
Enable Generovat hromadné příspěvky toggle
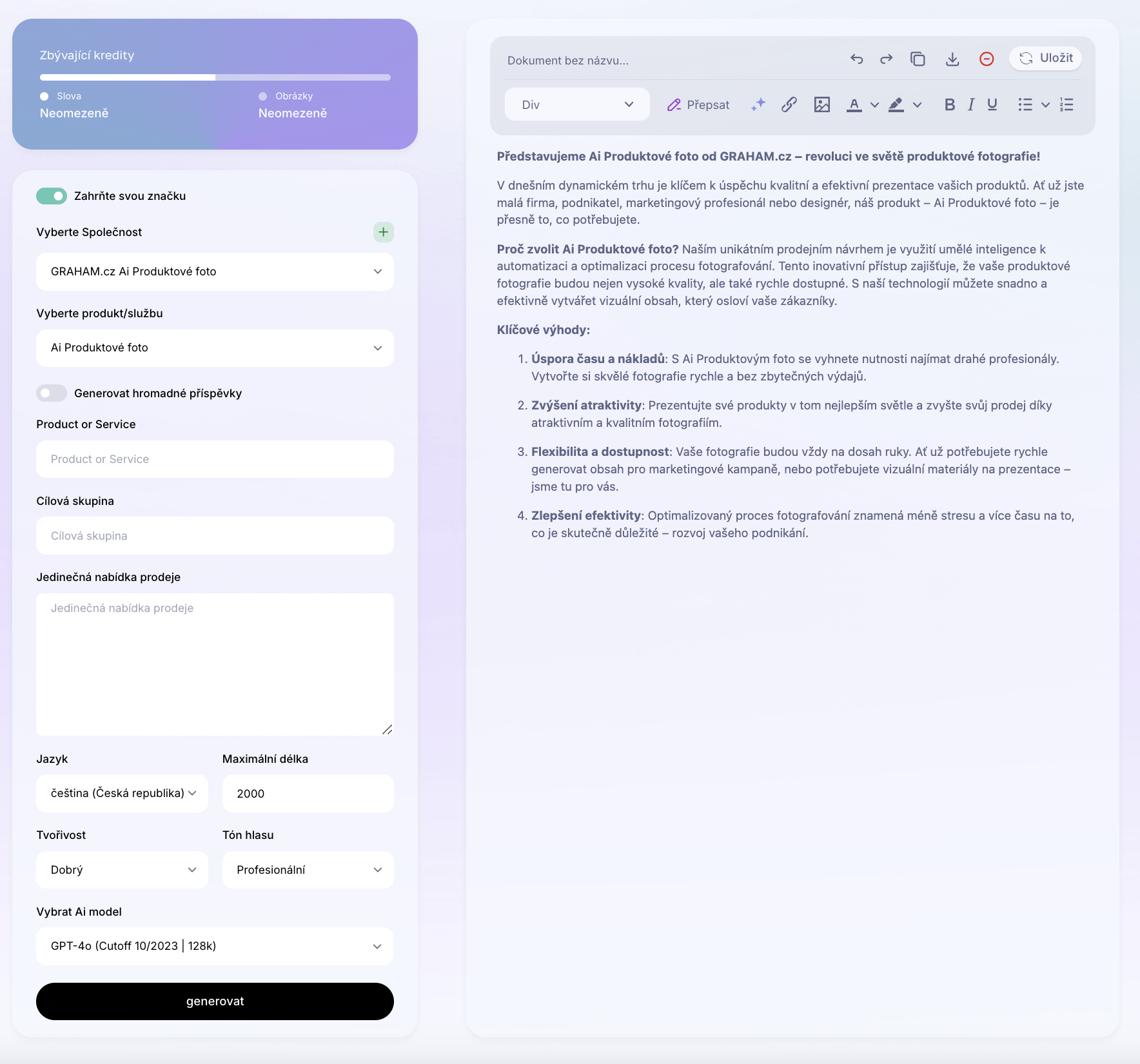click(x=52, y=393)
